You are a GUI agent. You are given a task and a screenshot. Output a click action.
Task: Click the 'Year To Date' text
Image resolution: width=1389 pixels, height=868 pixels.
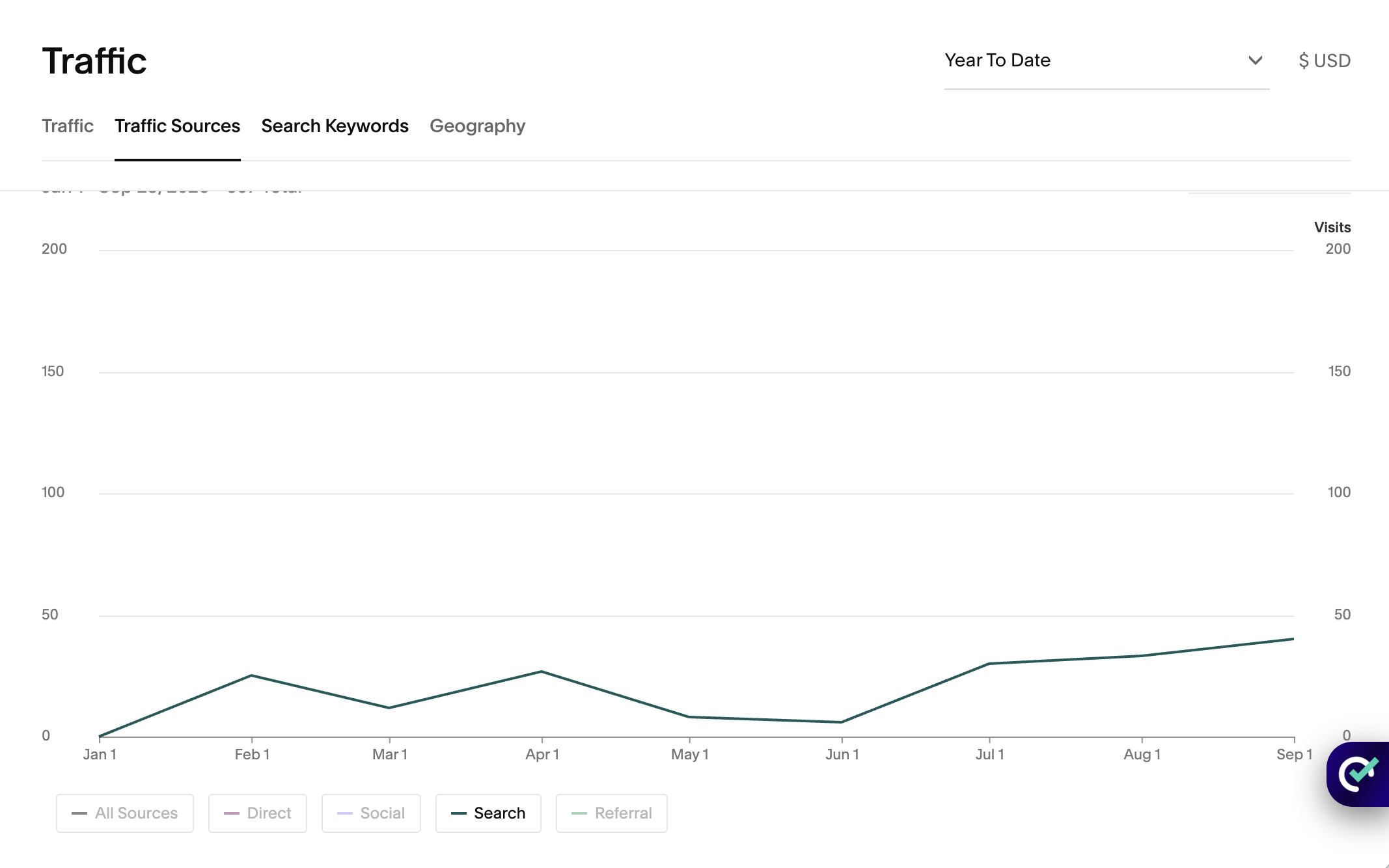click(x=997, y=61)
